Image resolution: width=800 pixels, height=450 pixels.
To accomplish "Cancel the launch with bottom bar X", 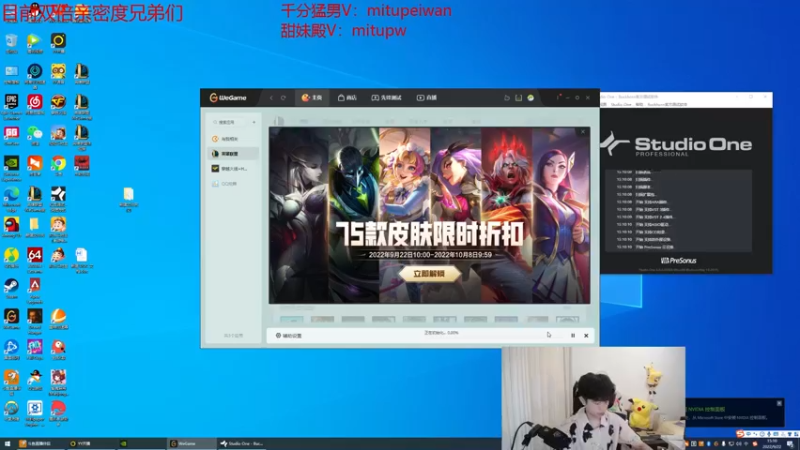I will (586, 335).
